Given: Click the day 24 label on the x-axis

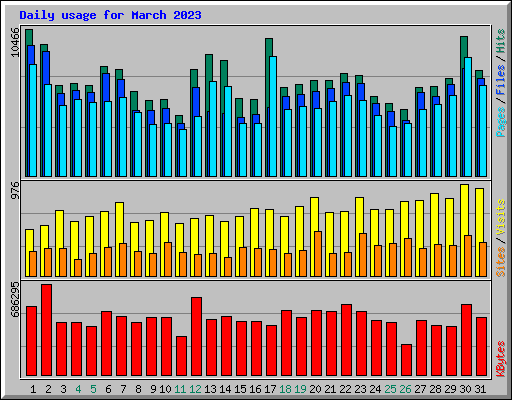Looking at the screenshot, I should (375, 389).
